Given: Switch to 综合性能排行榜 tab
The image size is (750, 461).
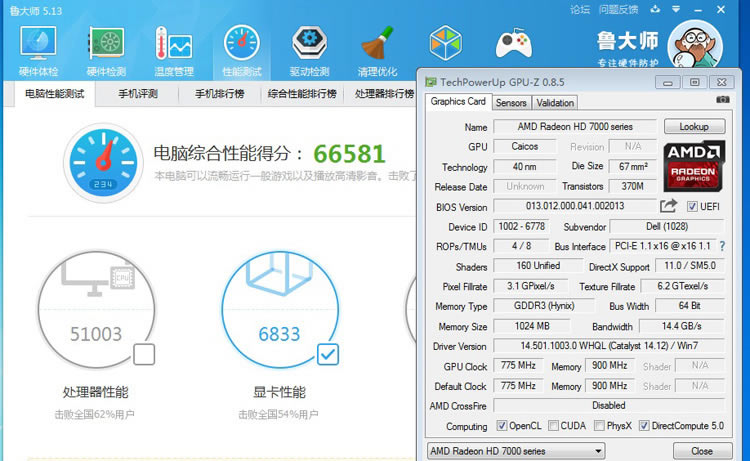Looking at the screenshot, I should click(302, 94).
